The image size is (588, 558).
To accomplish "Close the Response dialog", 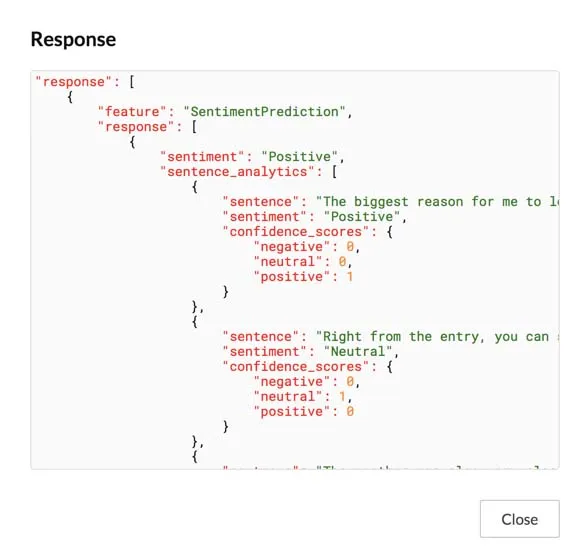I will pyautogui.click(x=519, y=519).
